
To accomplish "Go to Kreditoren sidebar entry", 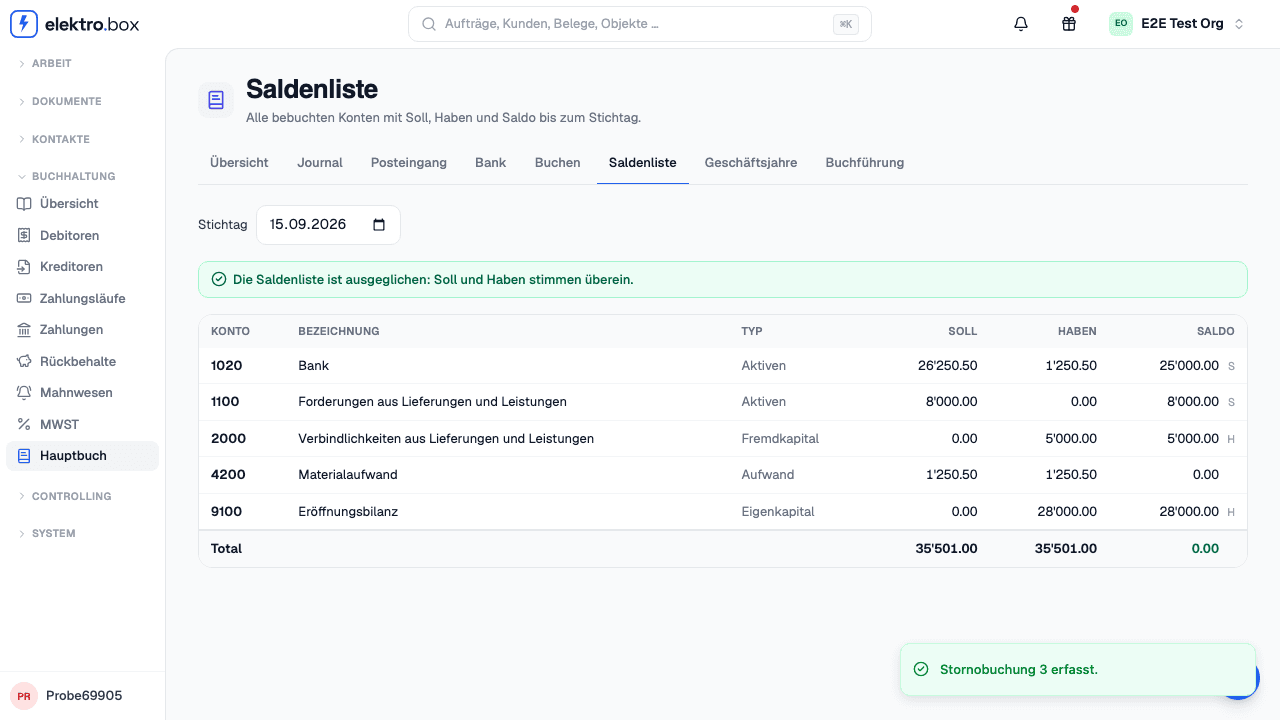I will (82, 267).
